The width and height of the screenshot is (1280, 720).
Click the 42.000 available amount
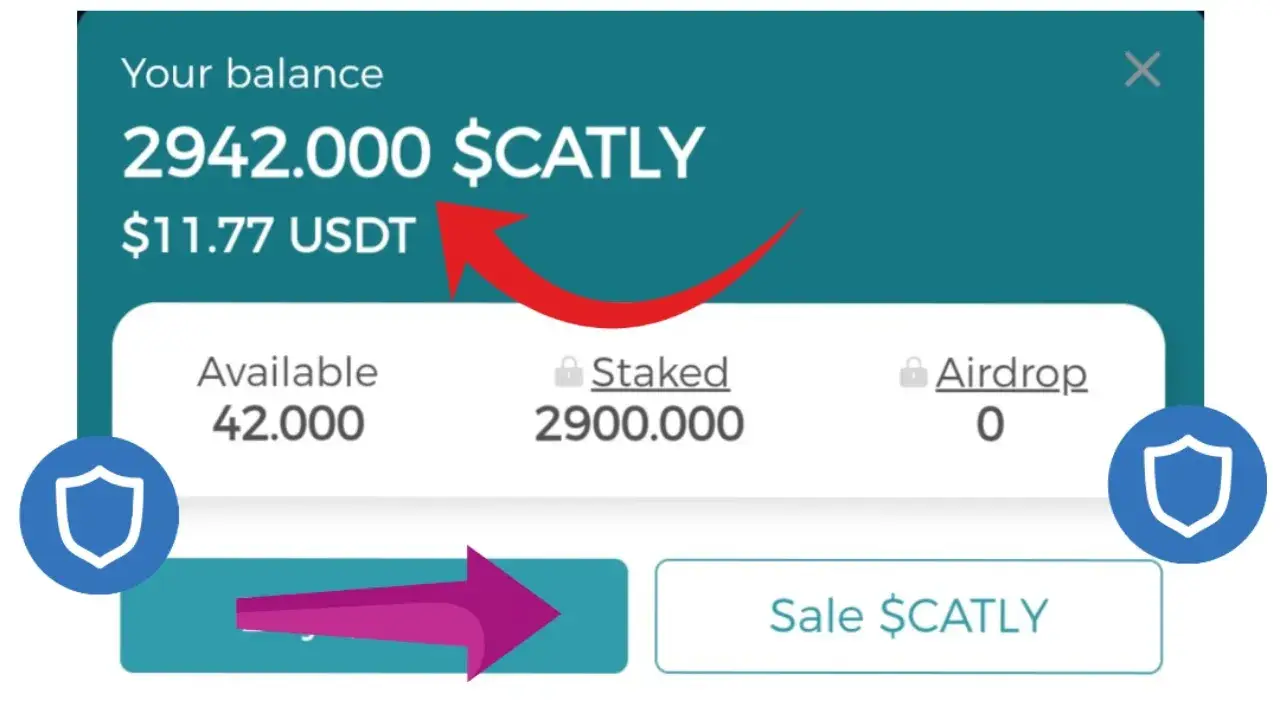click(x=288, y=424)
